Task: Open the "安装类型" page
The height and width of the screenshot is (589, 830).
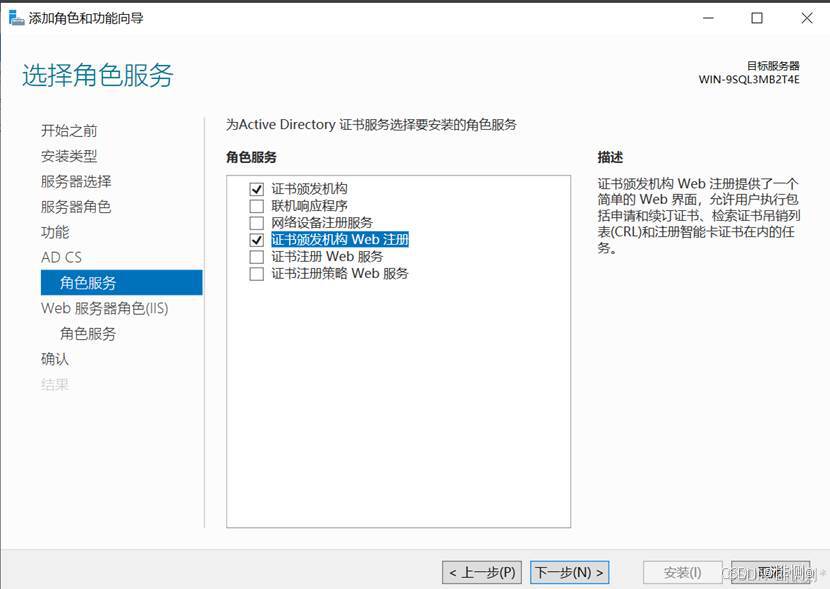Action: 68,156
